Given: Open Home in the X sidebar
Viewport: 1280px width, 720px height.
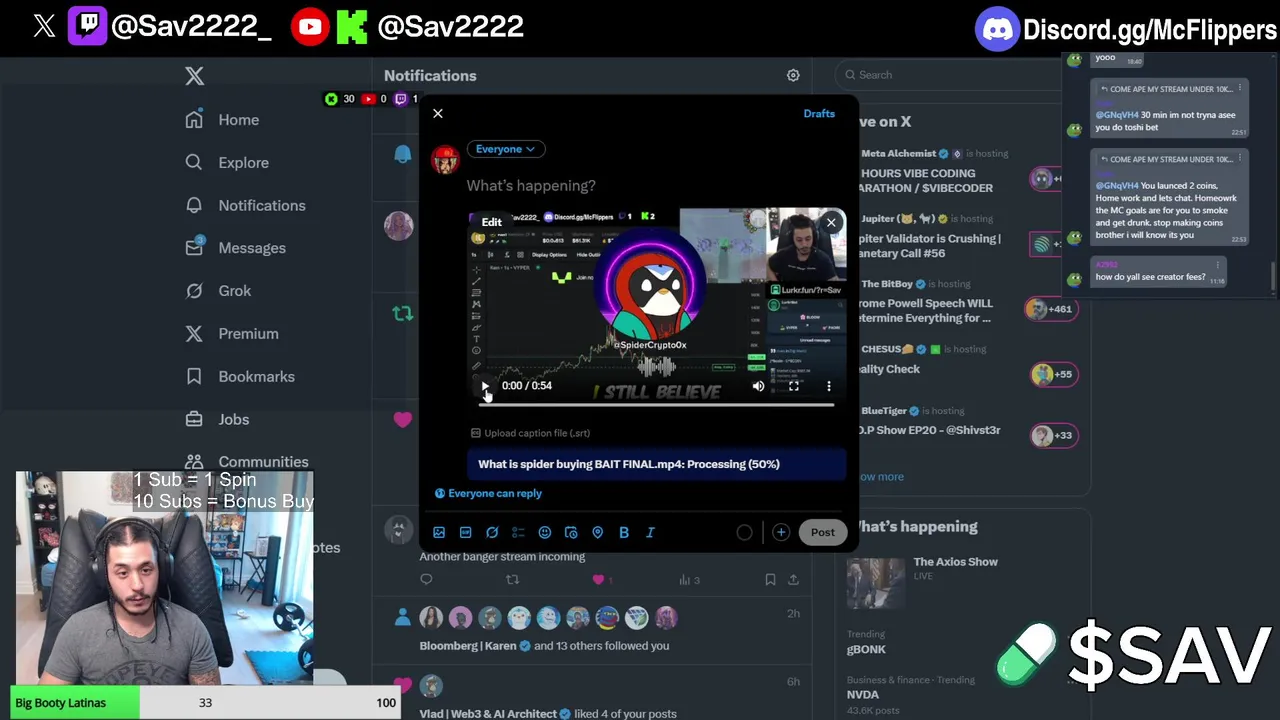Looking at the screenshot, I should pos(222,120).
